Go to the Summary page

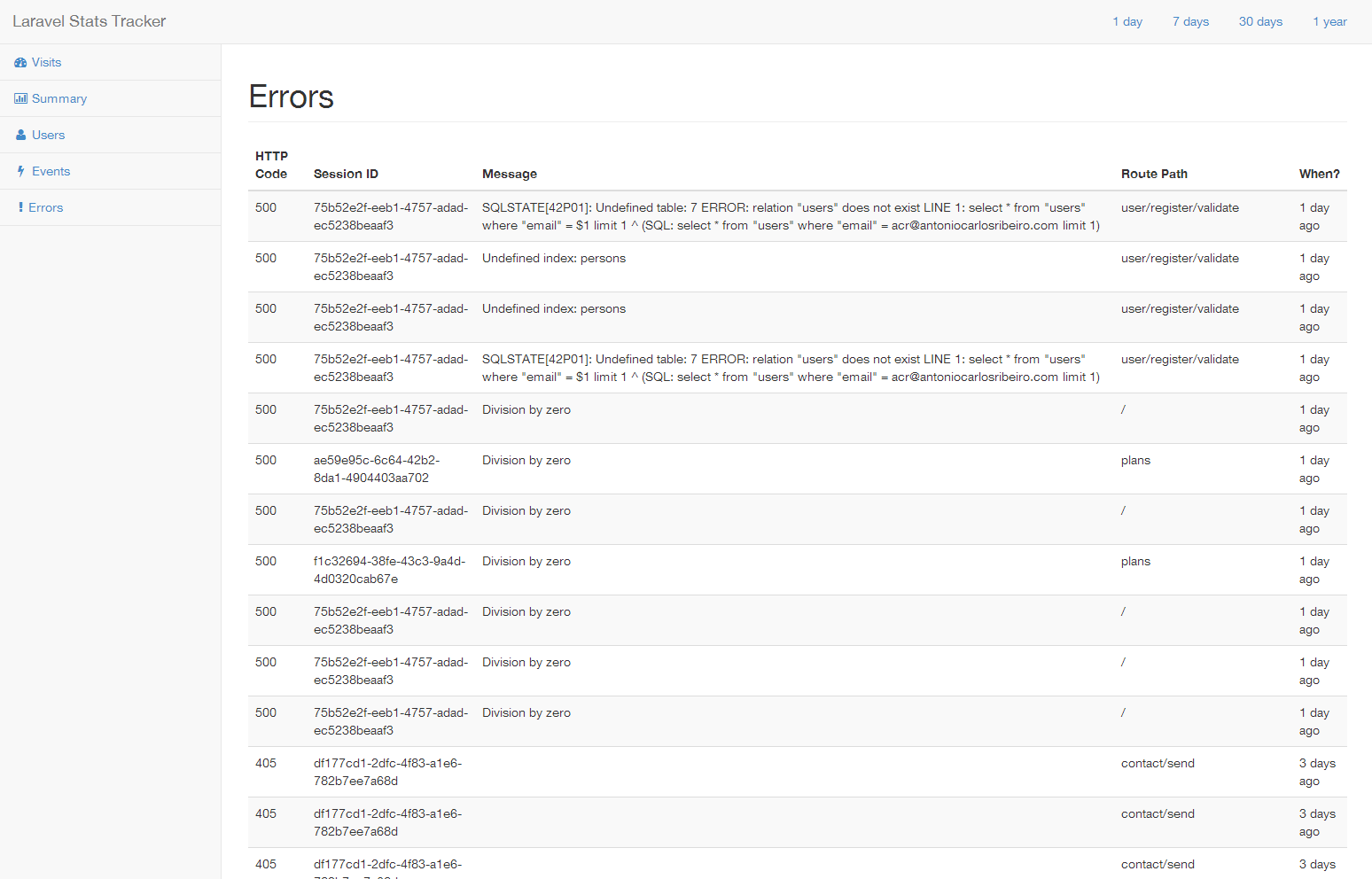(x=59, y=99)
